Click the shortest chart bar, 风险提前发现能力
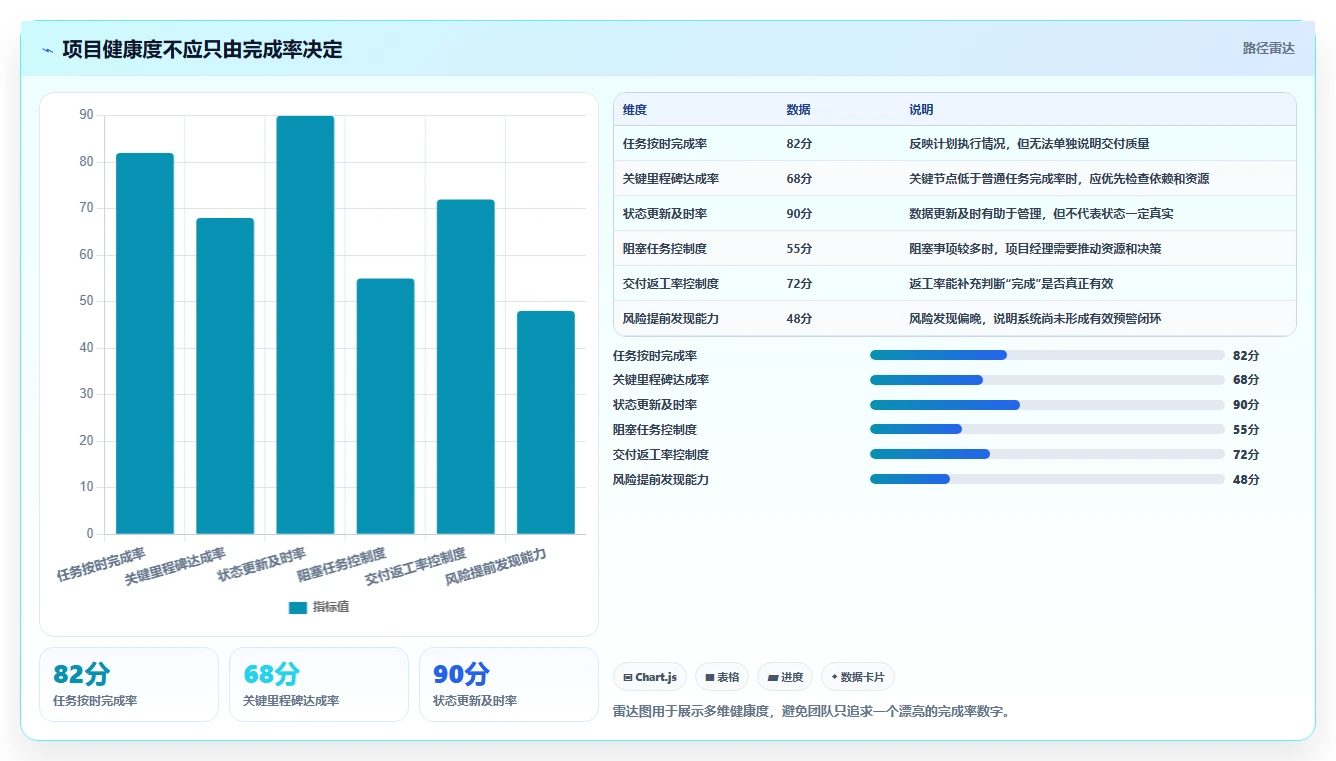Image resolution: width=1336 pixels, height=761 pixels. [x=546, y=422]
